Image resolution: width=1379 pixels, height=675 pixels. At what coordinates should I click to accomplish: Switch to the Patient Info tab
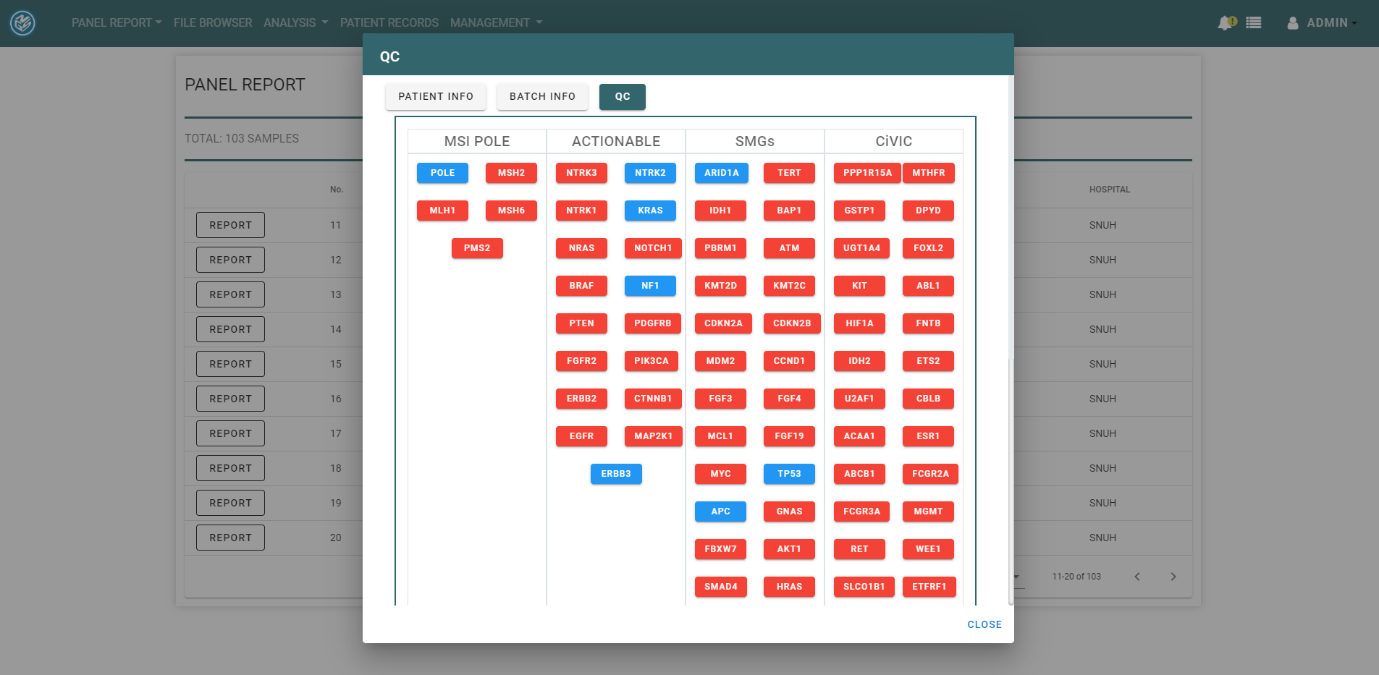click(436, 97)
